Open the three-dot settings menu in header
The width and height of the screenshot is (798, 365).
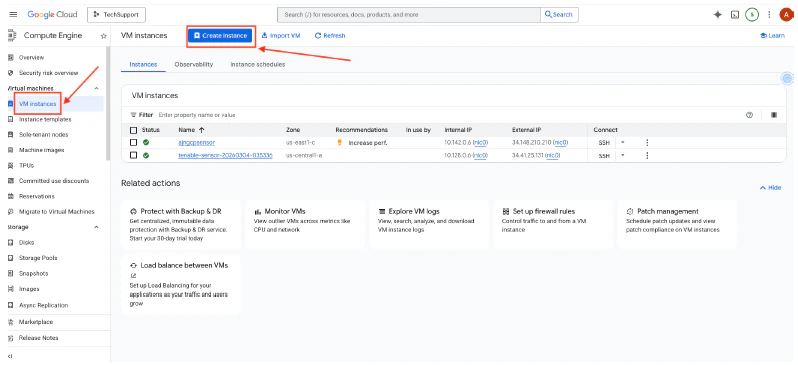[769, 15]
